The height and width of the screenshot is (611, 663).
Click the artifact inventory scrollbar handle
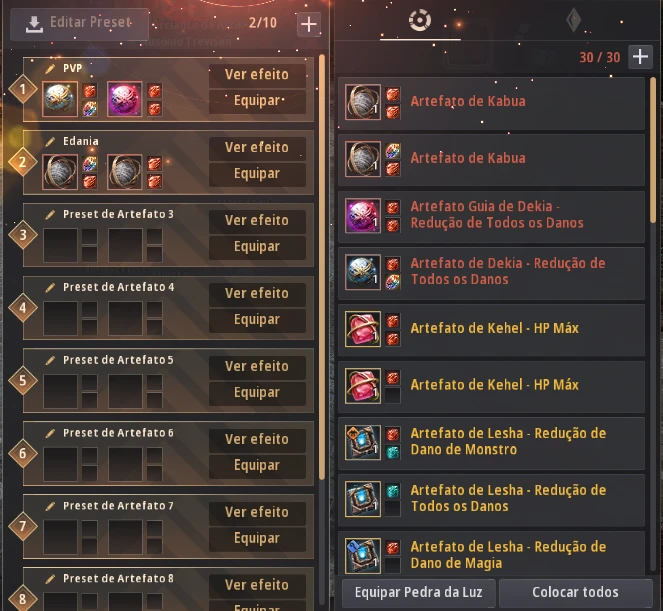[x=653, y=150]
